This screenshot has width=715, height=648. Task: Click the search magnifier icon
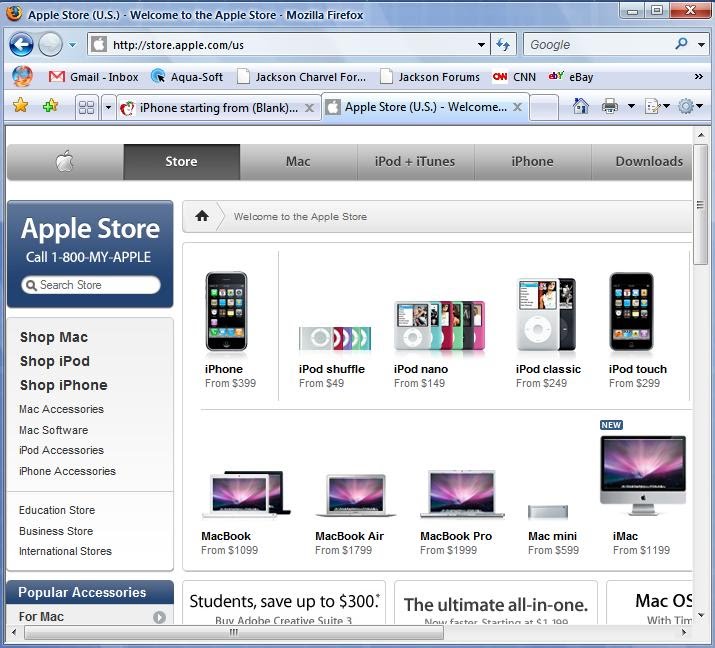[x=681, y=44]
